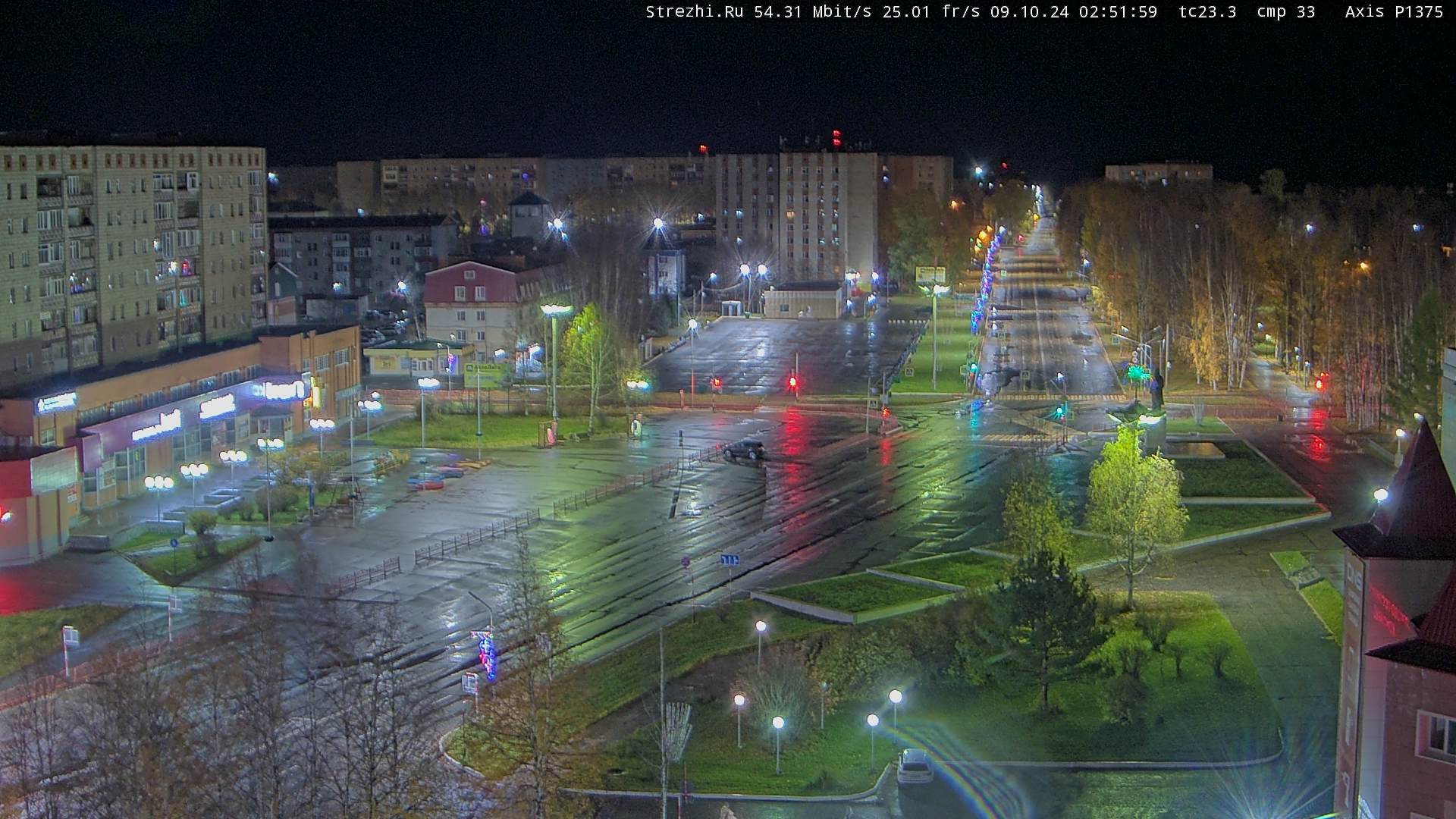
Task: Click the tc23.3 overlay value
Action: click(x=1208, y=12)
